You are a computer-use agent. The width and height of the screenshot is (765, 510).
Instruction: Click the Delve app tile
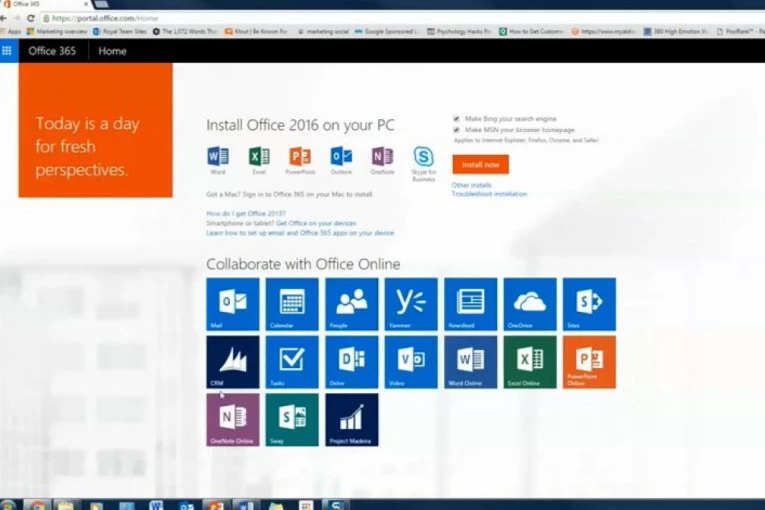(x=351, y=361)
